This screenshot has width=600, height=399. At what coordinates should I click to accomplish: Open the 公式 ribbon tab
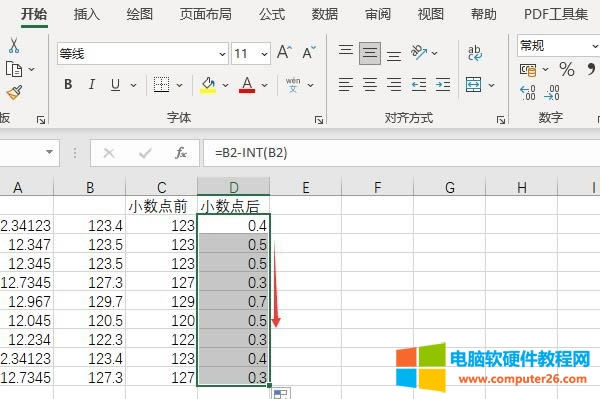pyautogui.click(x=272, y=14)
